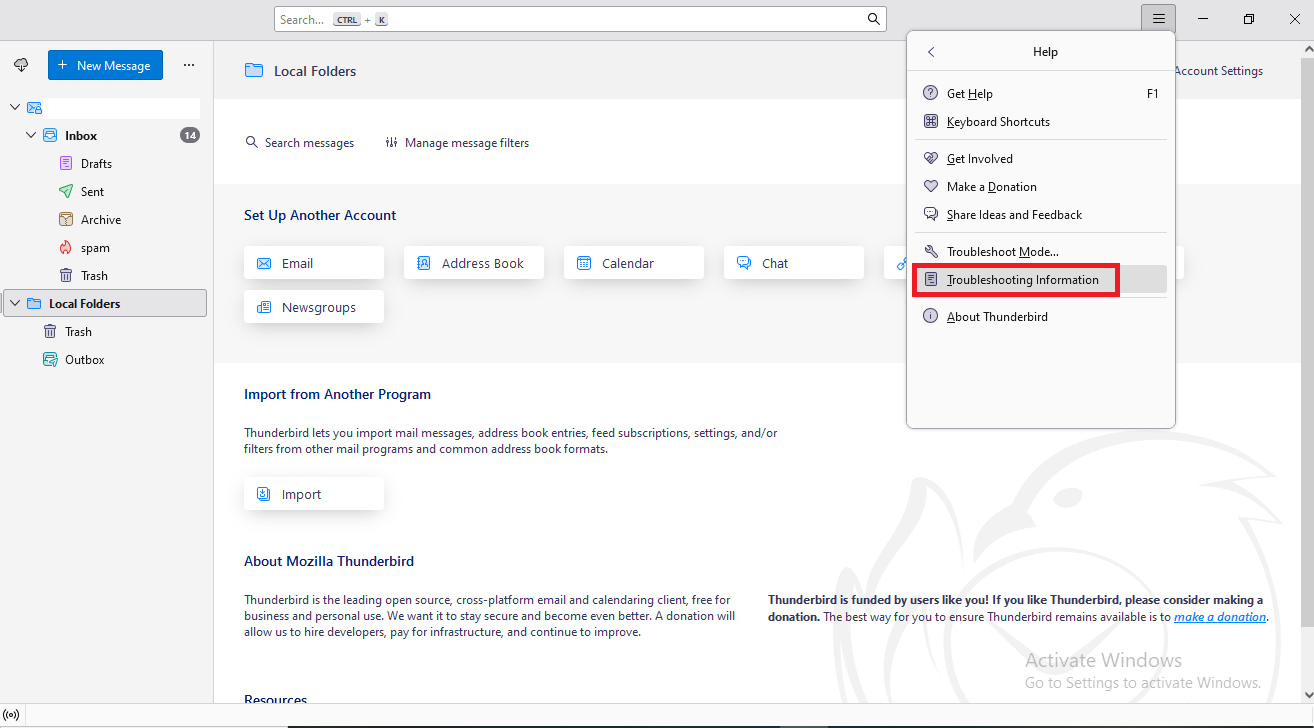Compose with the New Message button

(x=105, y=65)
